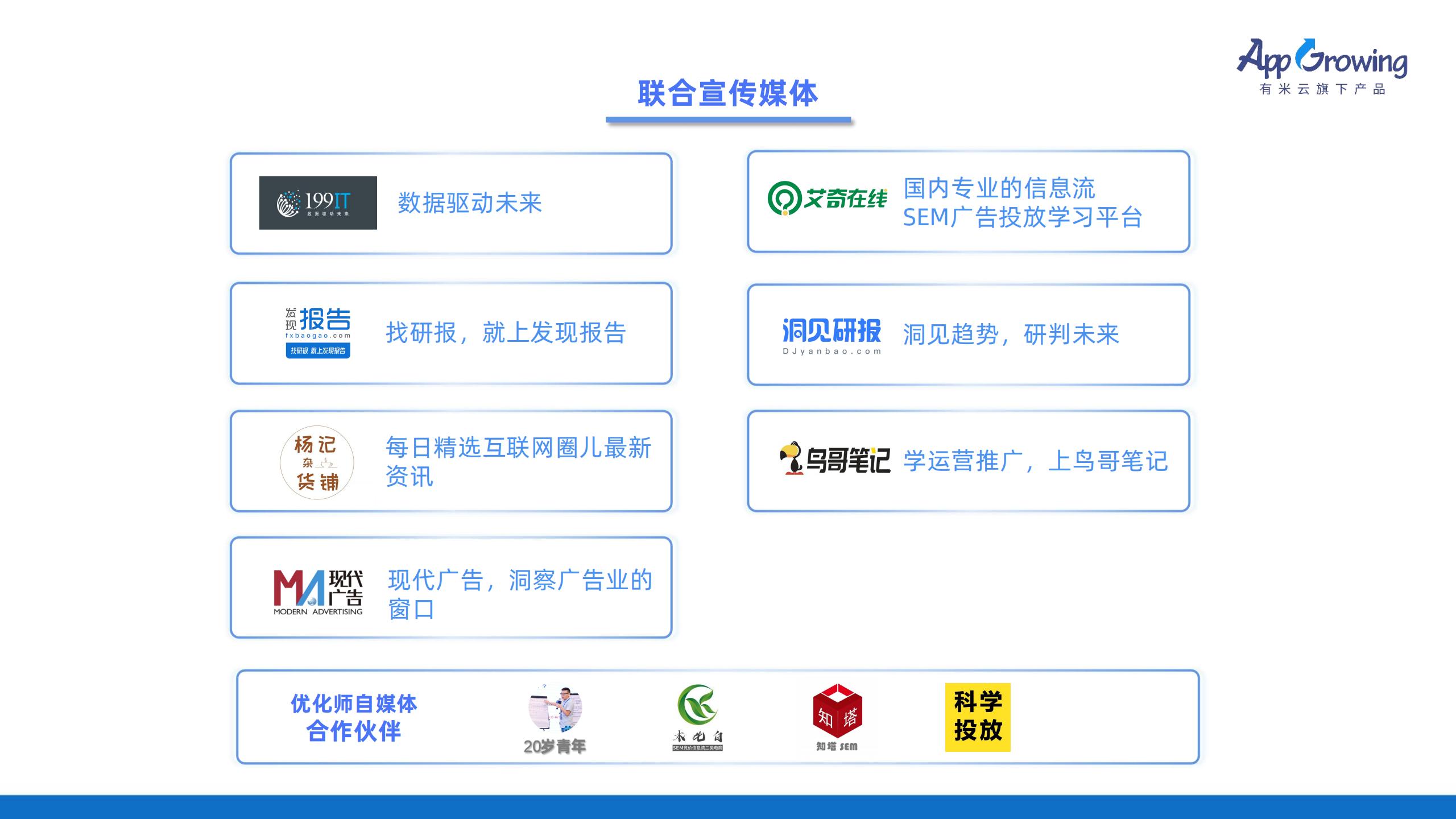The width and height of the screenshot is (1456, 819).
Task: Click the 20岁青年 avatar photo
Action: pyautogui.click(x=555, y=708)
